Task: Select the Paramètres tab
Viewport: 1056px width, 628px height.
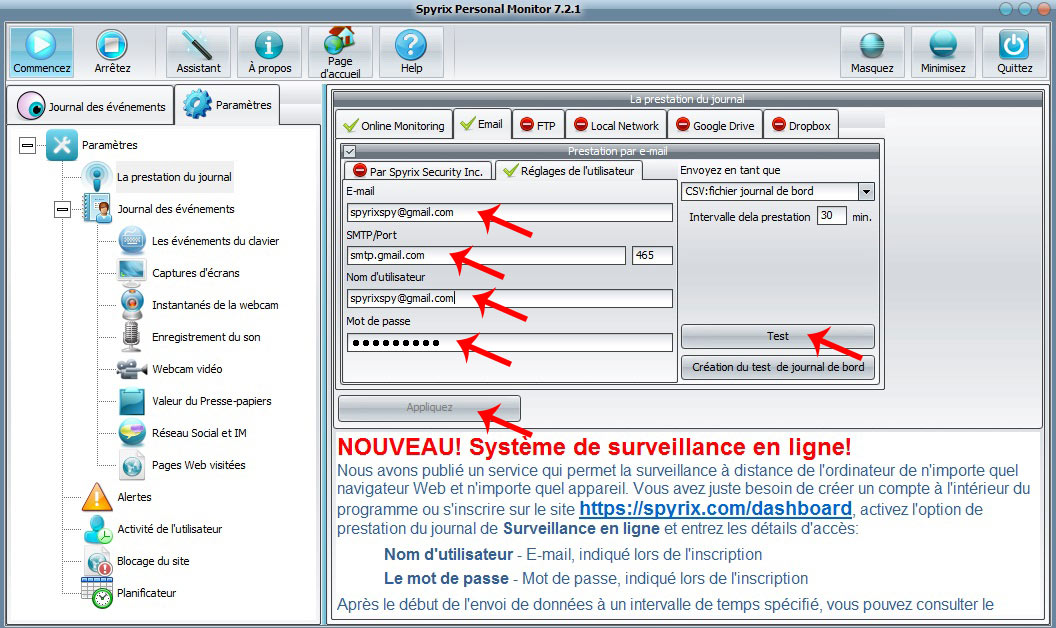Action: [x=228, y=104]
